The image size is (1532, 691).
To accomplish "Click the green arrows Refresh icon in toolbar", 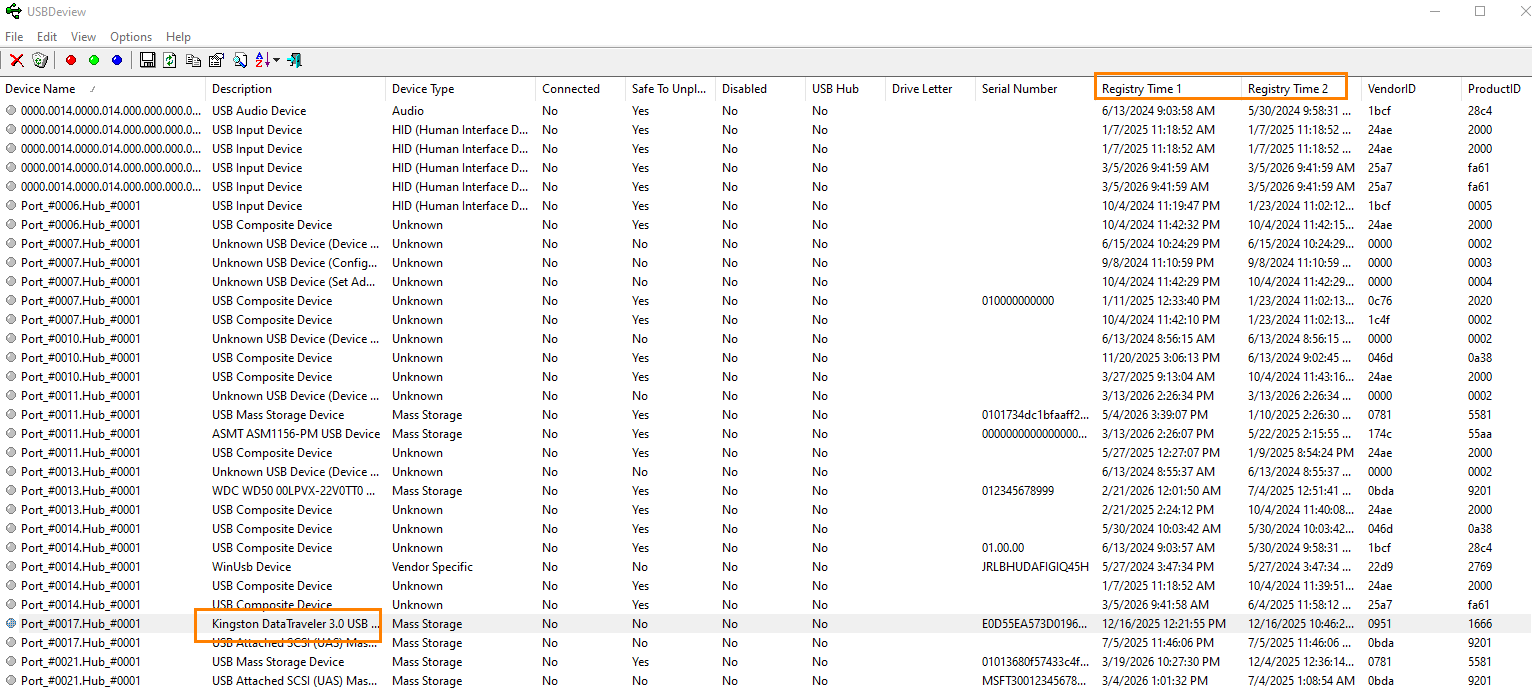I will point(170,60).
